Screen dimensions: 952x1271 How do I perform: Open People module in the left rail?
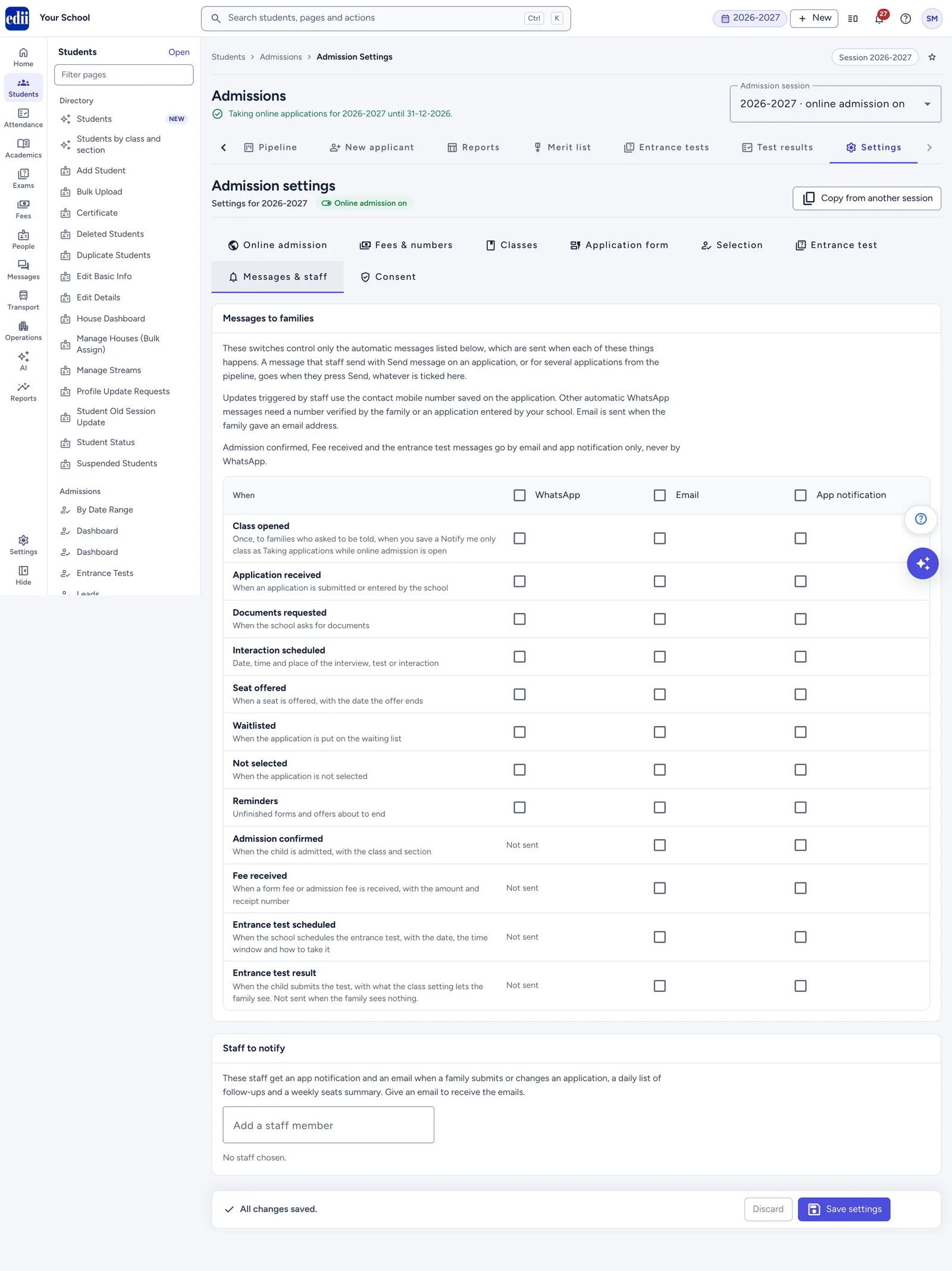(23, 239)
